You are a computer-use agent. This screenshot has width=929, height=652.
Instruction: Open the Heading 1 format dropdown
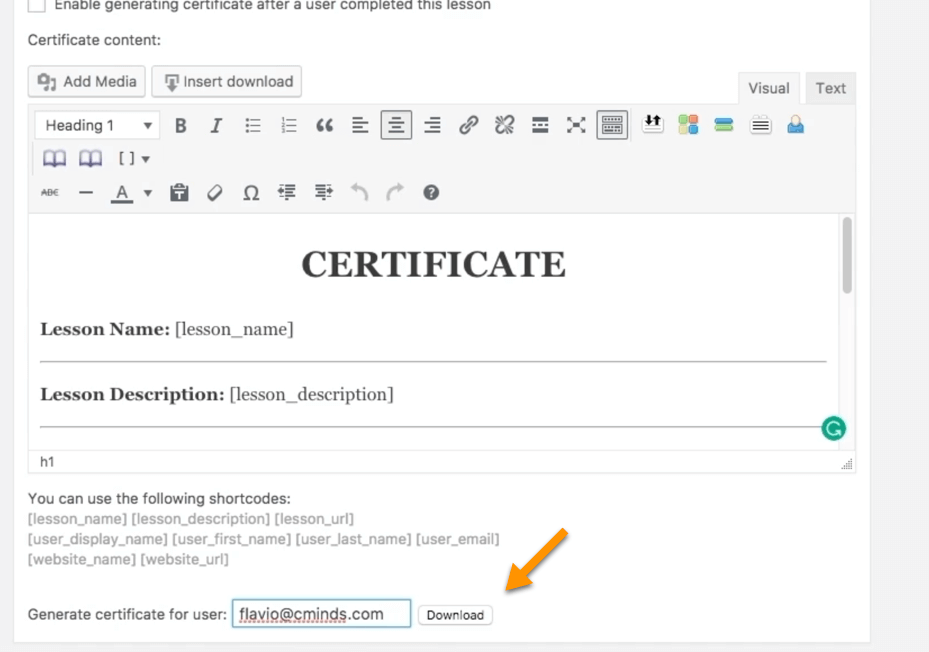click(x=97, y=125)
